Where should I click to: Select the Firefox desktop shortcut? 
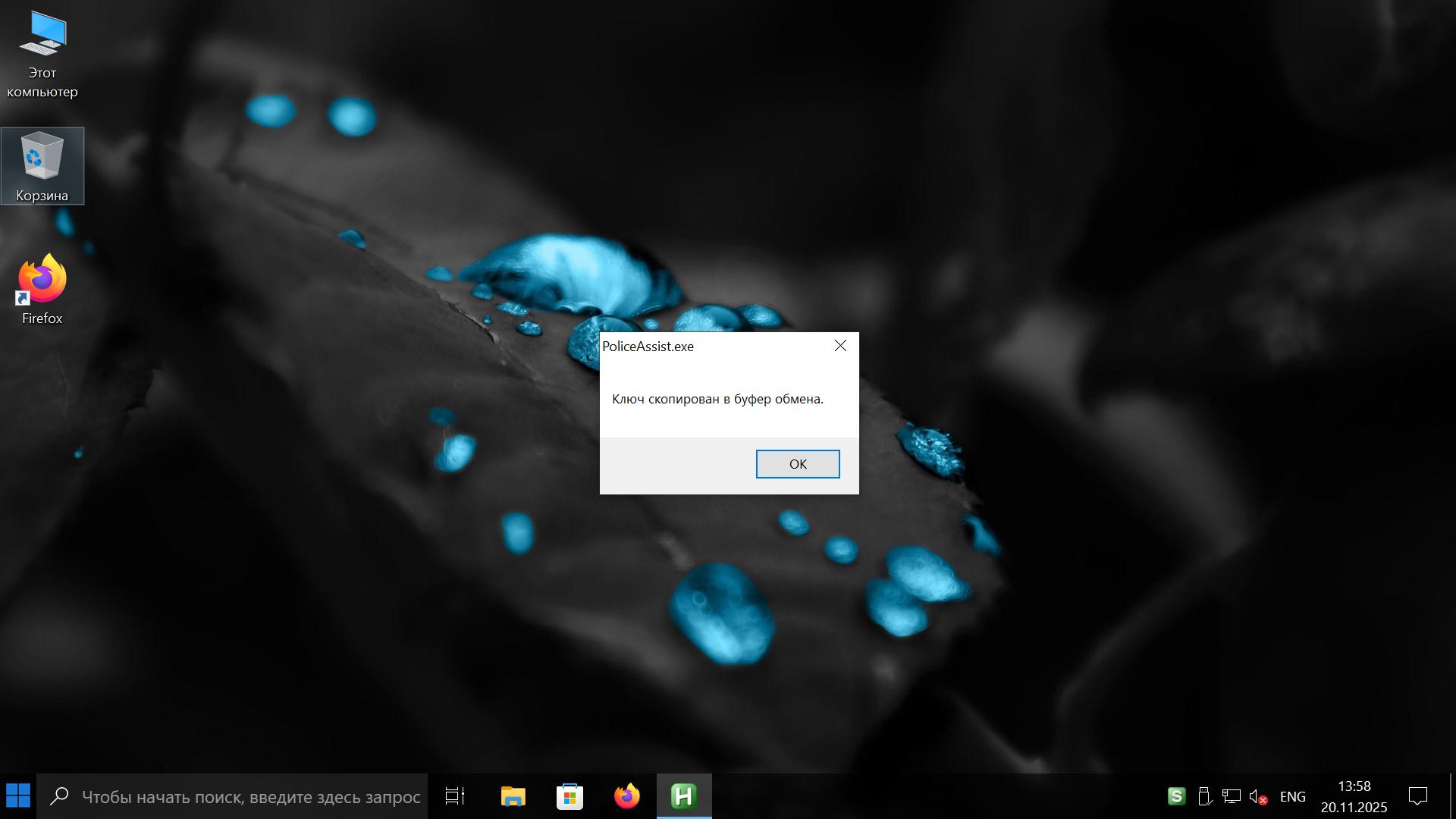coord(42,290)
